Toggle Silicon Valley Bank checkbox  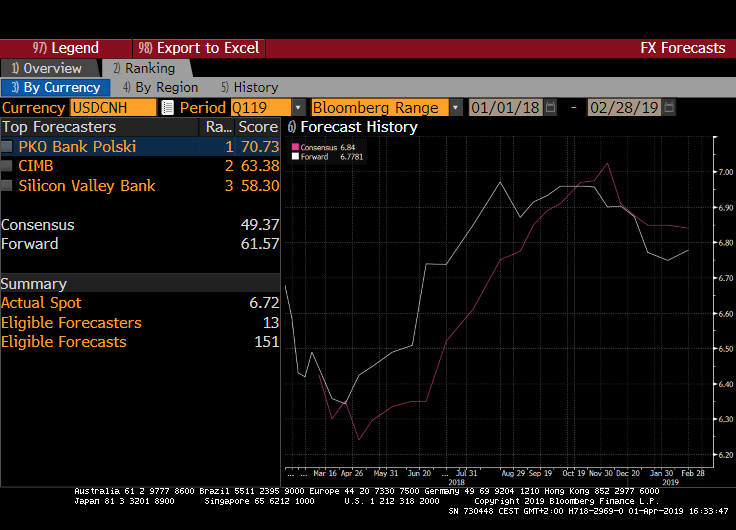click(8, 186)
